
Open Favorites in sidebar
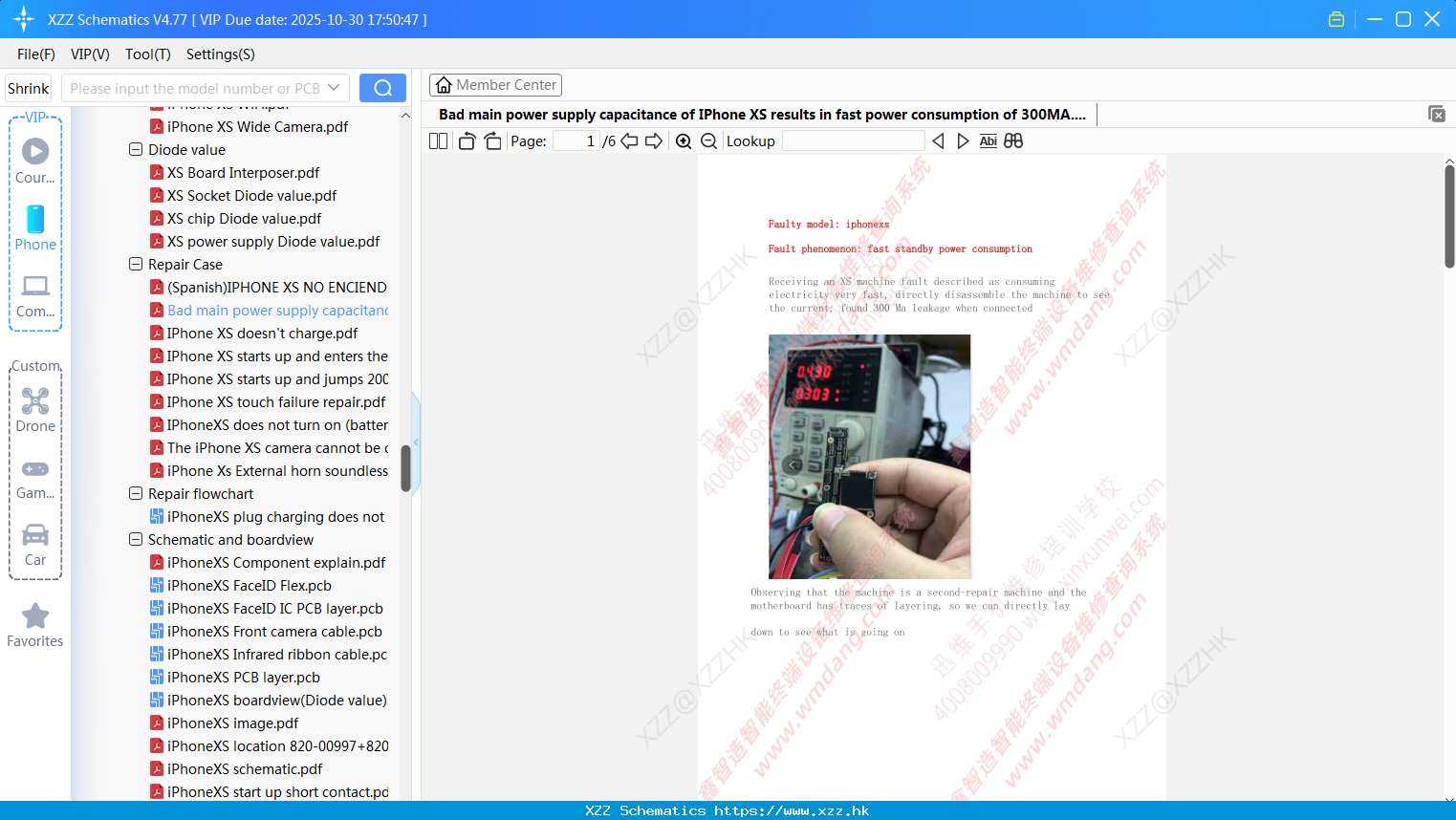[35, 626]
